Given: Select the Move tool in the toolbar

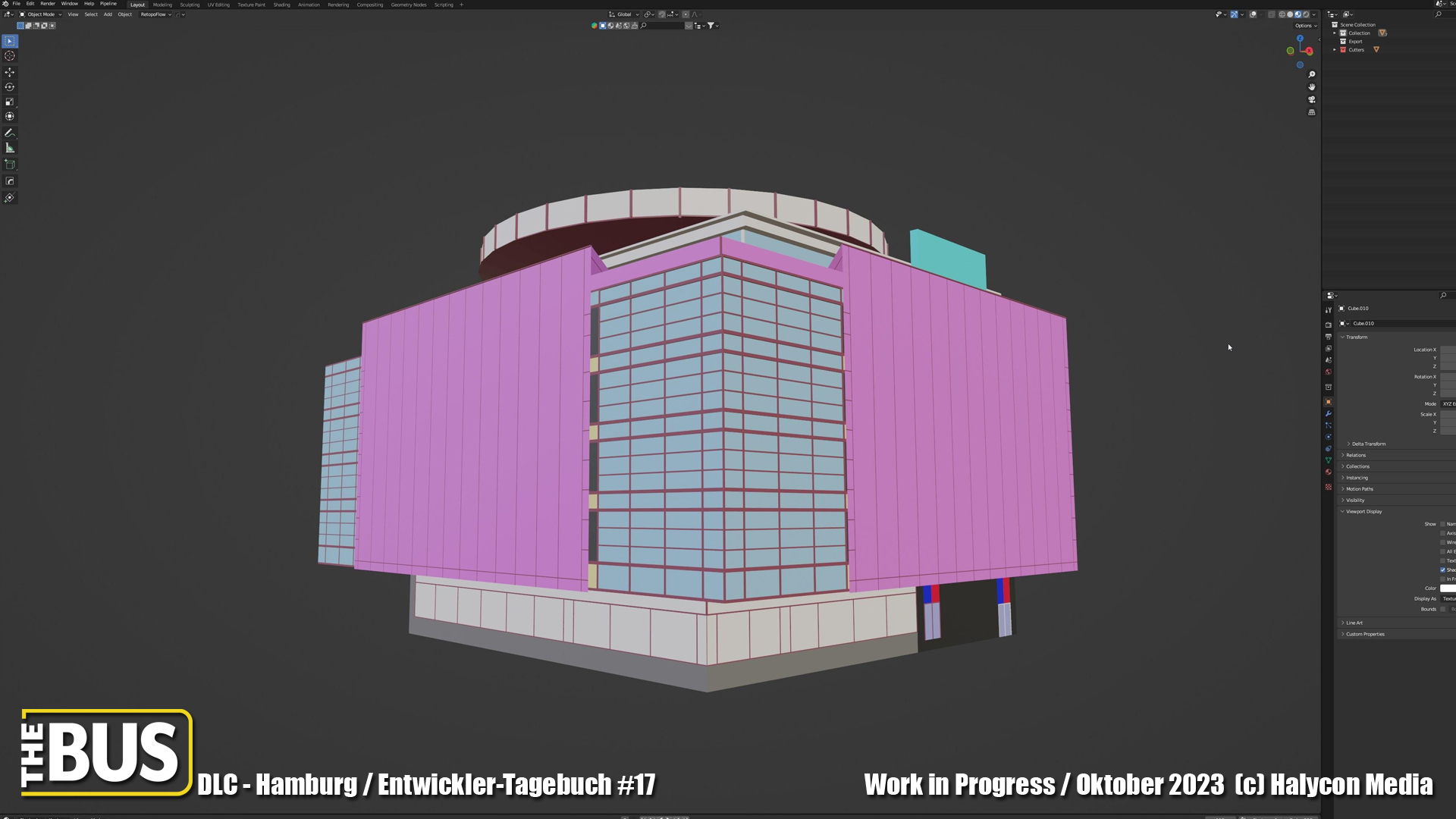Looking at the screenshot, I should click(10, 72).
